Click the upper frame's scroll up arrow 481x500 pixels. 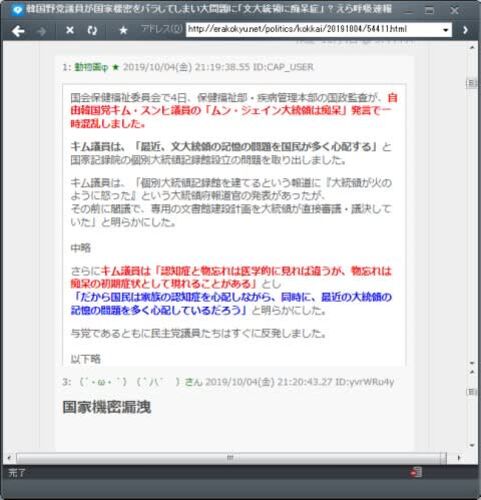pos(472,48)
